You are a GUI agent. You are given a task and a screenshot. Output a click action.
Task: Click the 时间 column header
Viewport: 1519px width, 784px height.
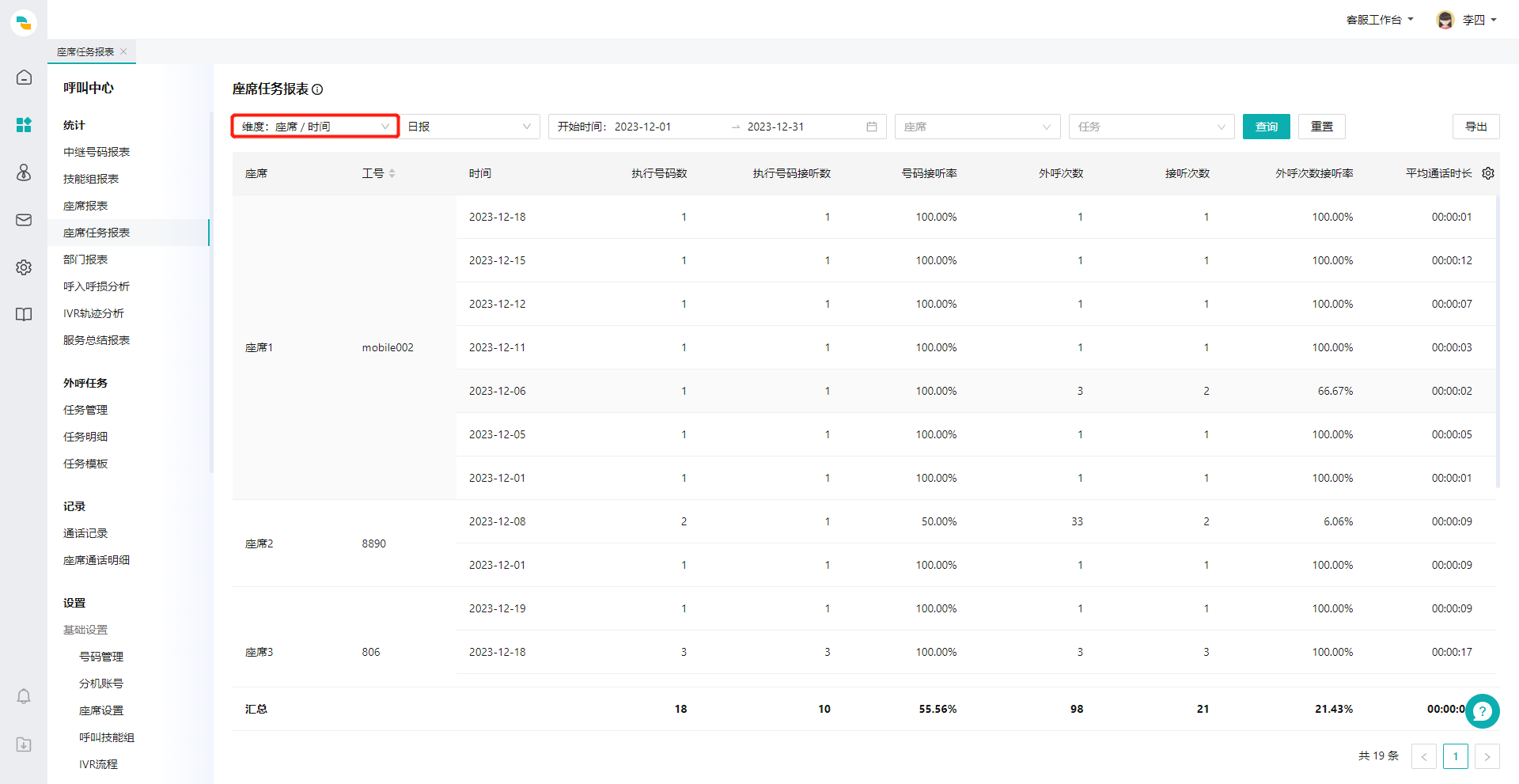click(480, 173)
